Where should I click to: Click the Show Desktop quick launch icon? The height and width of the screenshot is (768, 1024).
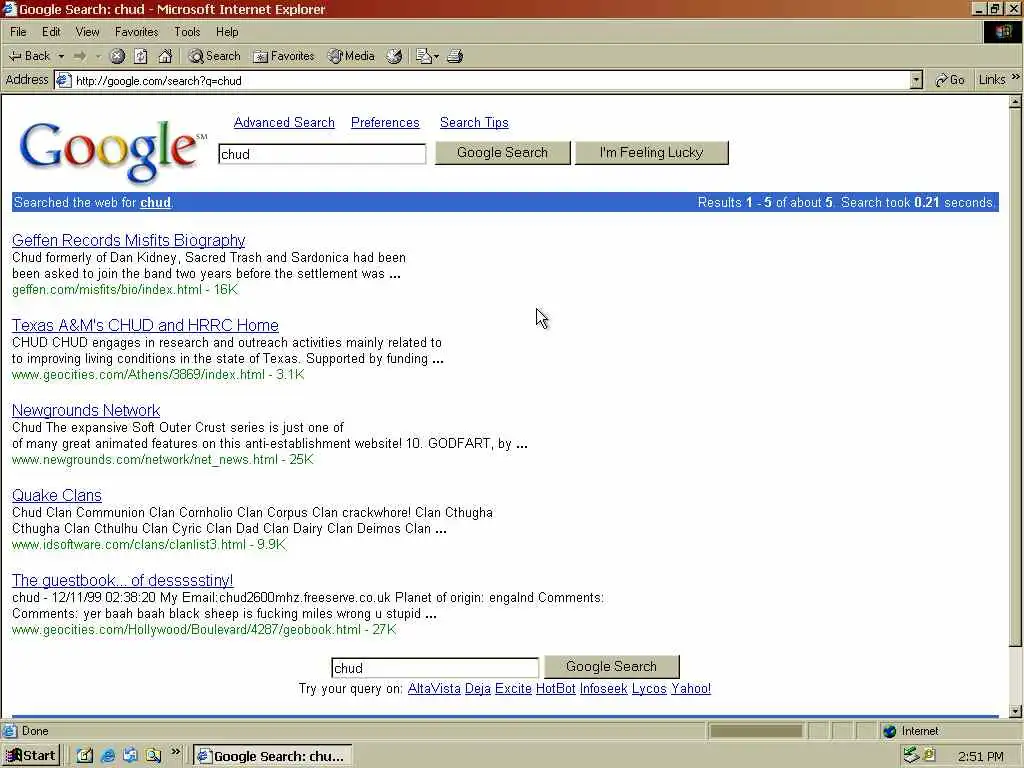pyautogui.click(x=85, y=756)
